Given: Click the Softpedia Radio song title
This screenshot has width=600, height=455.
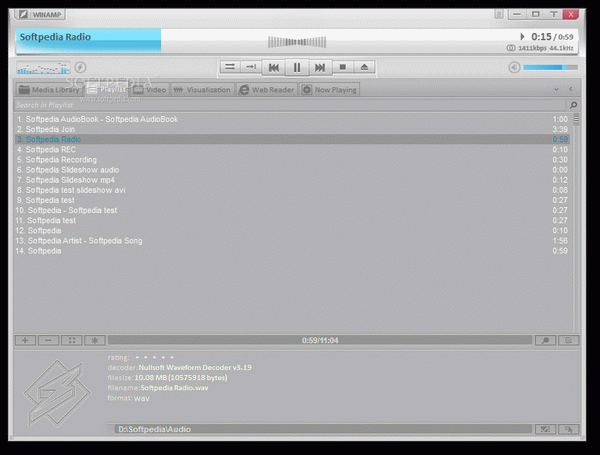Looking at the screenshot, I should (x=55, y=37).
